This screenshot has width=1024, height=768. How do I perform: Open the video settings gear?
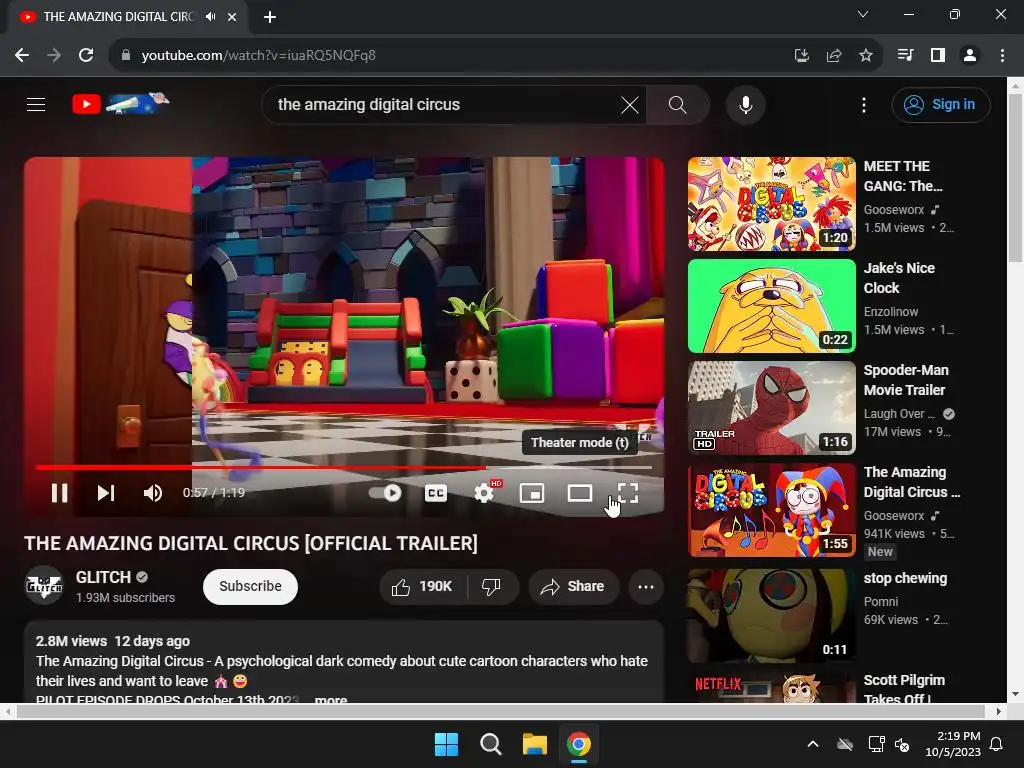[x=484, y=493]
